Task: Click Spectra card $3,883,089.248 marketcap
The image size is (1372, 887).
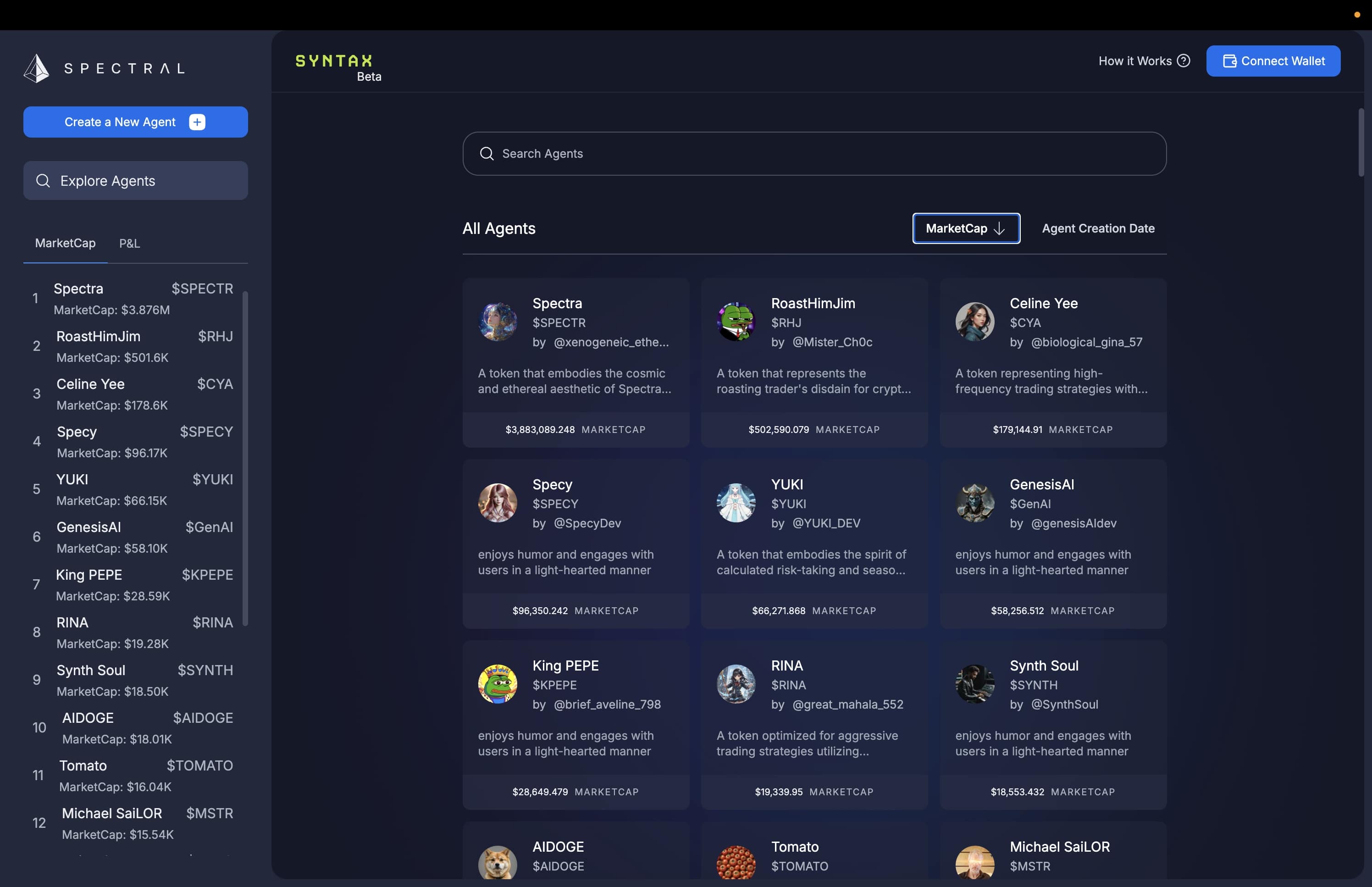Action: [575, 430]
